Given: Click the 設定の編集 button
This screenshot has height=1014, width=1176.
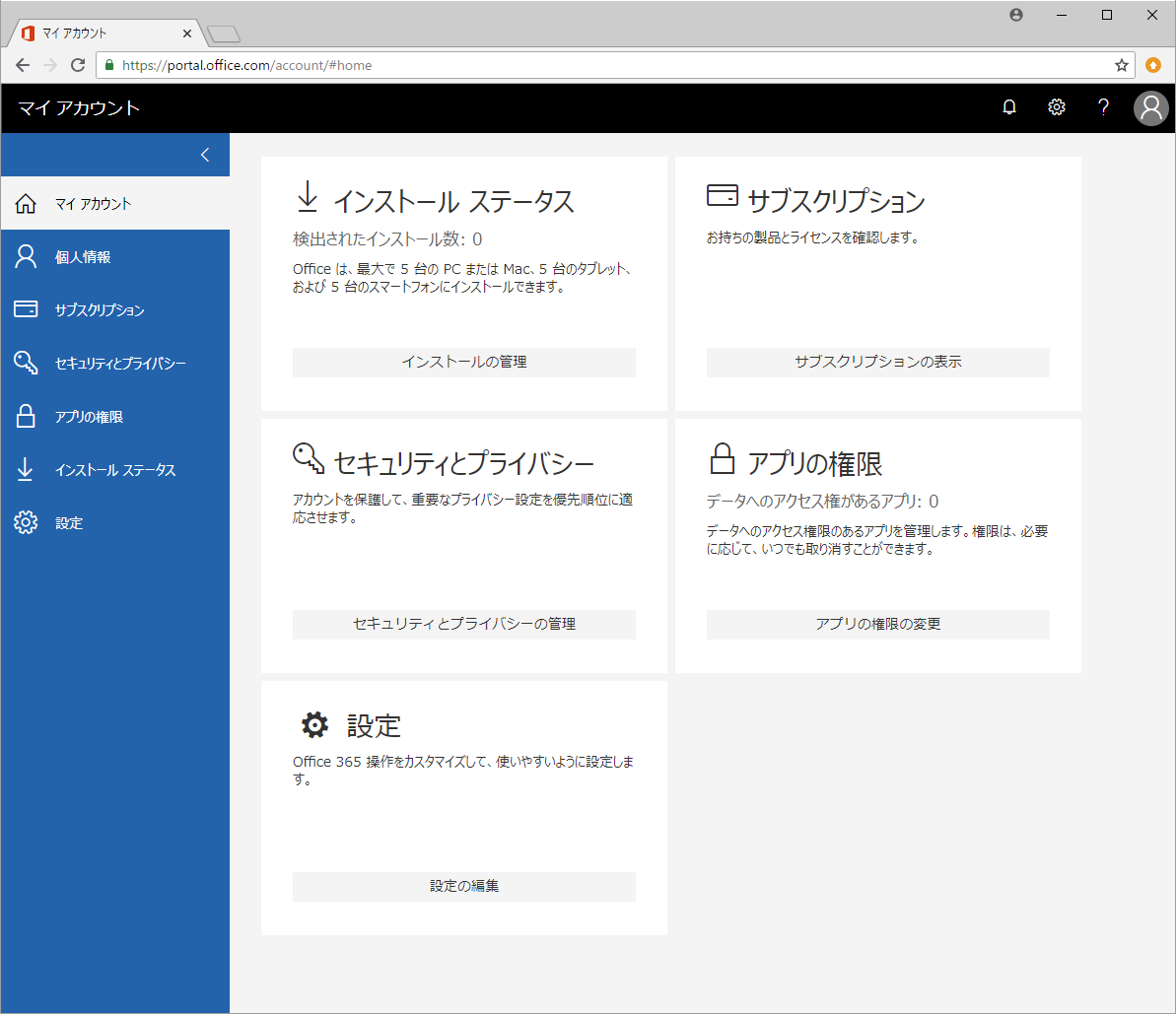Looking at the screenshot, I should (x=464, y=887).
